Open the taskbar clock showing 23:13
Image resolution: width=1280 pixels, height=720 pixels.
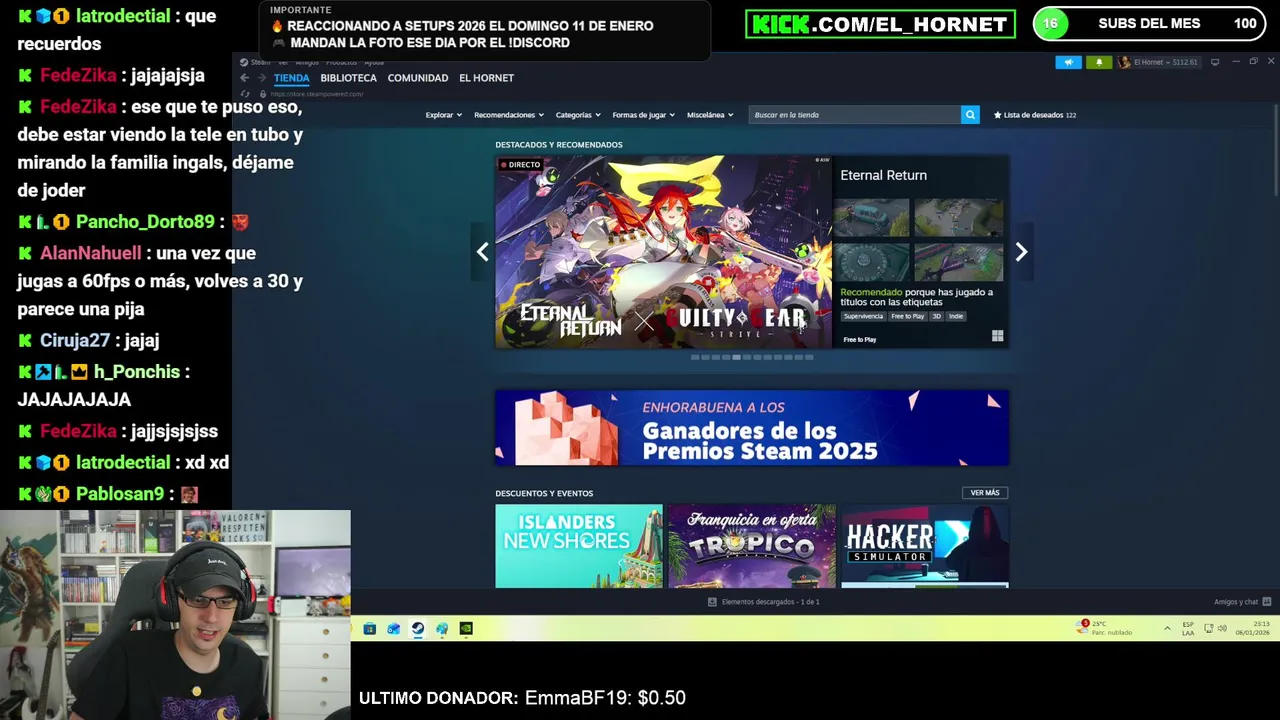pyautogui.click(x=1252, y=628)
